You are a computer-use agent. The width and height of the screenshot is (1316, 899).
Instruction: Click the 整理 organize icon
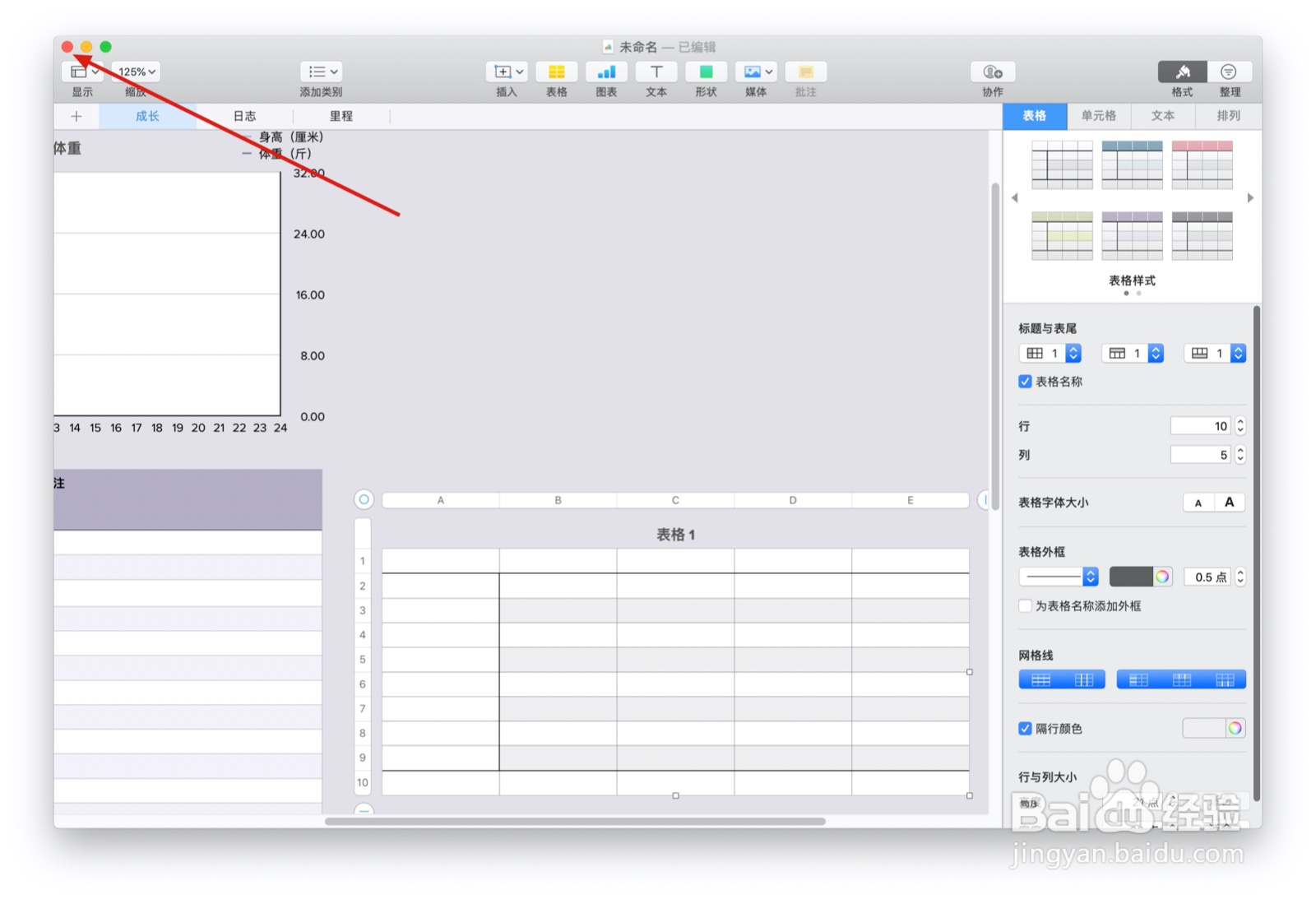pos(1229,72)
